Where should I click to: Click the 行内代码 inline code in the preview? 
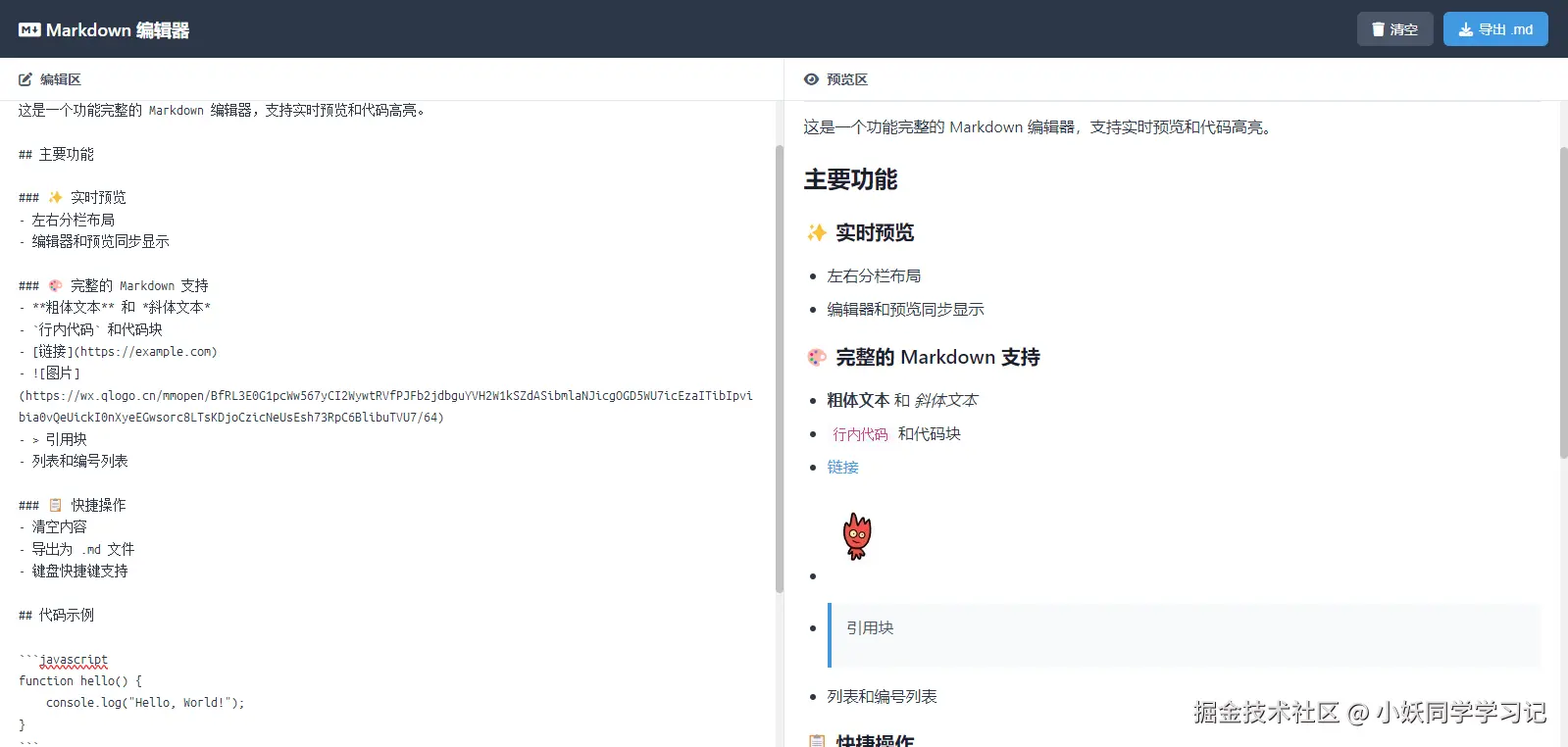point(860,434)
